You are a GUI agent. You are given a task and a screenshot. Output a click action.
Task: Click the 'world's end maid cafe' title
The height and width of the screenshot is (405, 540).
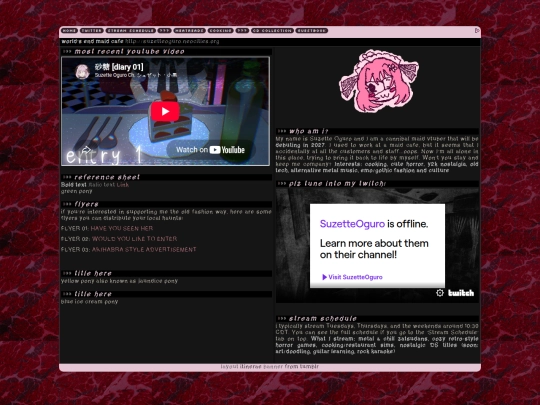pos(92,41)
